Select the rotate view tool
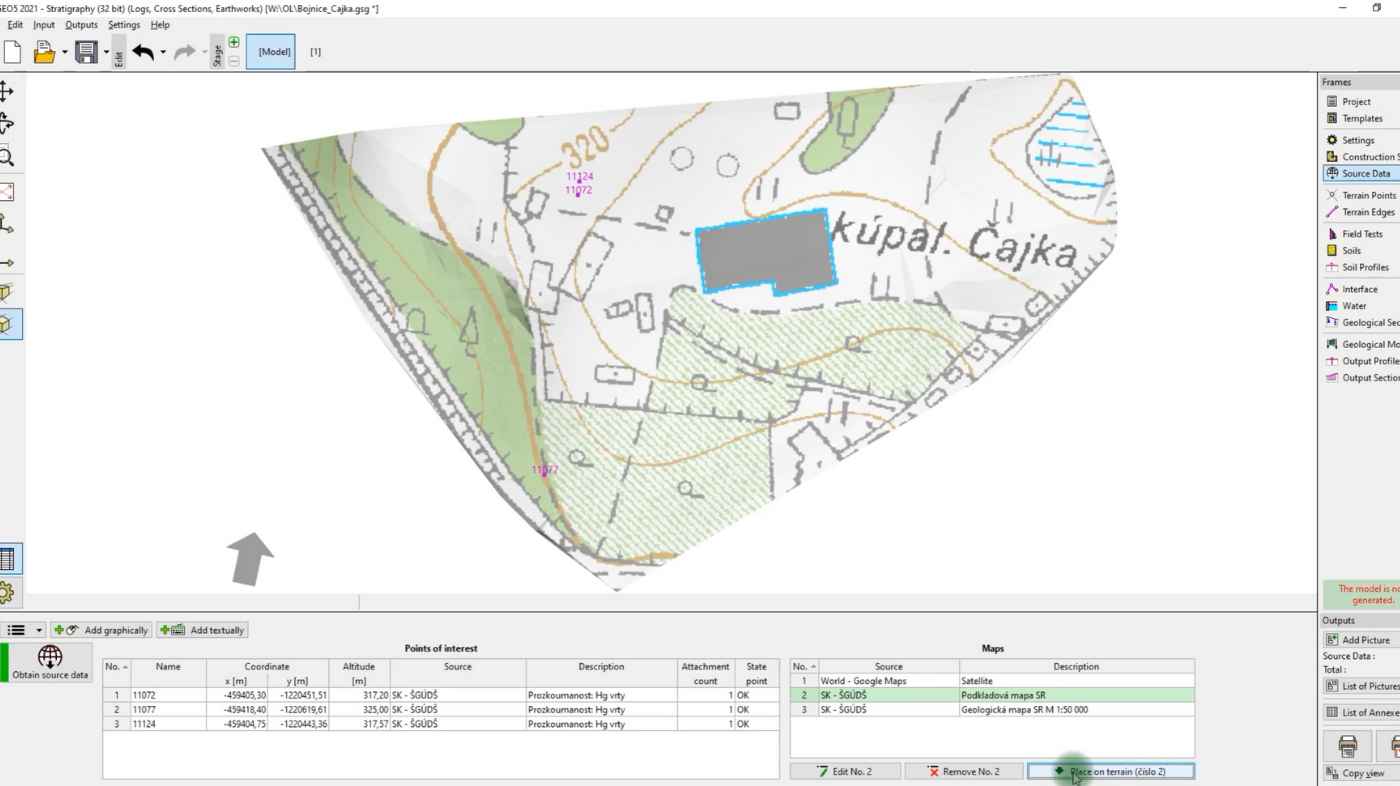Screen dimensions: 1400x786 tap(6, 124)
